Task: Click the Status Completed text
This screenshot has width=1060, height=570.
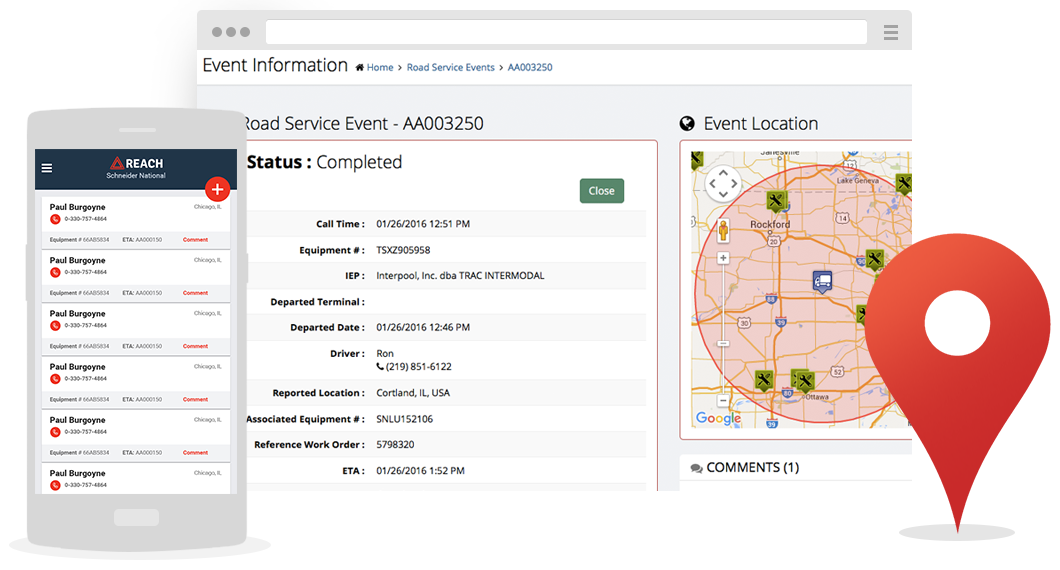Action: coord(324,162)
